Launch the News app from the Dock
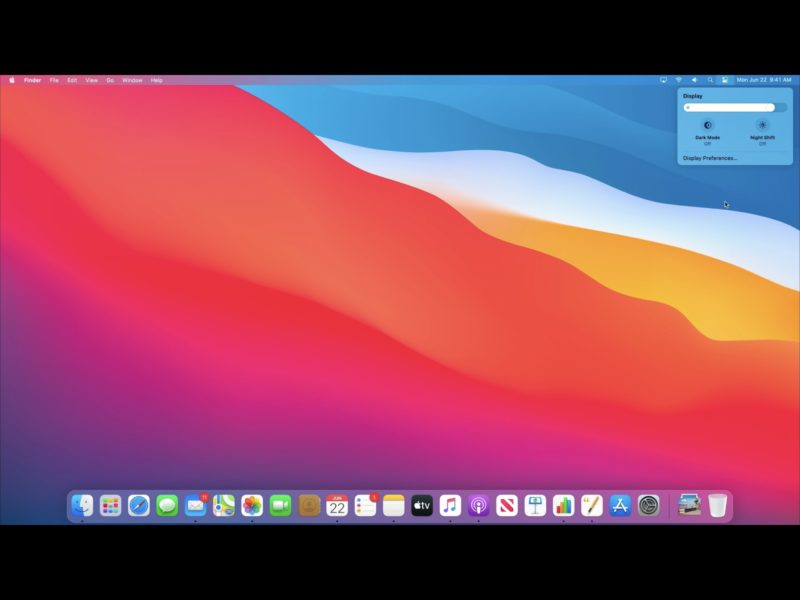The image size is (800, 600). click(x=507, y=506)
